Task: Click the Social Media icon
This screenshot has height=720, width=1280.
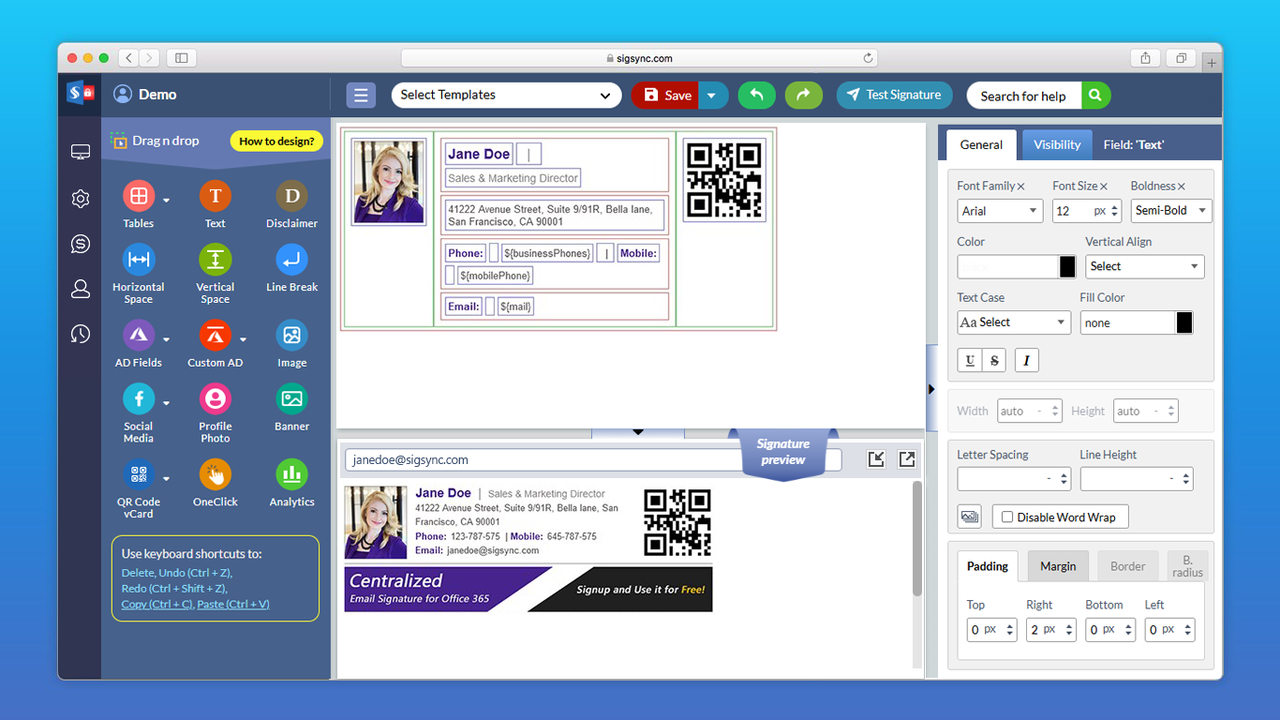Action: click(x=139, y=399)
